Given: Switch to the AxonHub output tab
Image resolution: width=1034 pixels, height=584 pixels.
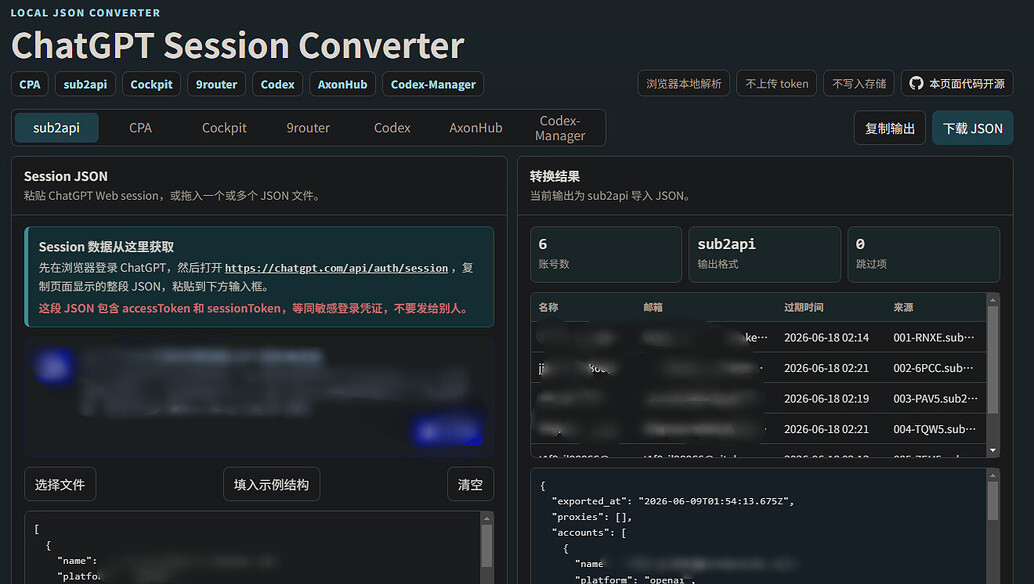Looking at the screenshot, I should 476,128.
